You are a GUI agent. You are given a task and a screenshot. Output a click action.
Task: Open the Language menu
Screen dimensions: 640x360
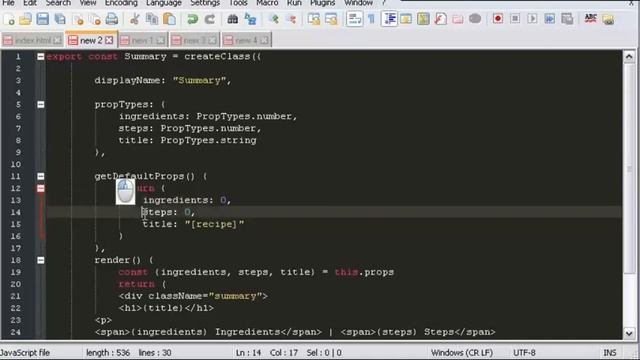coord(164,3)
